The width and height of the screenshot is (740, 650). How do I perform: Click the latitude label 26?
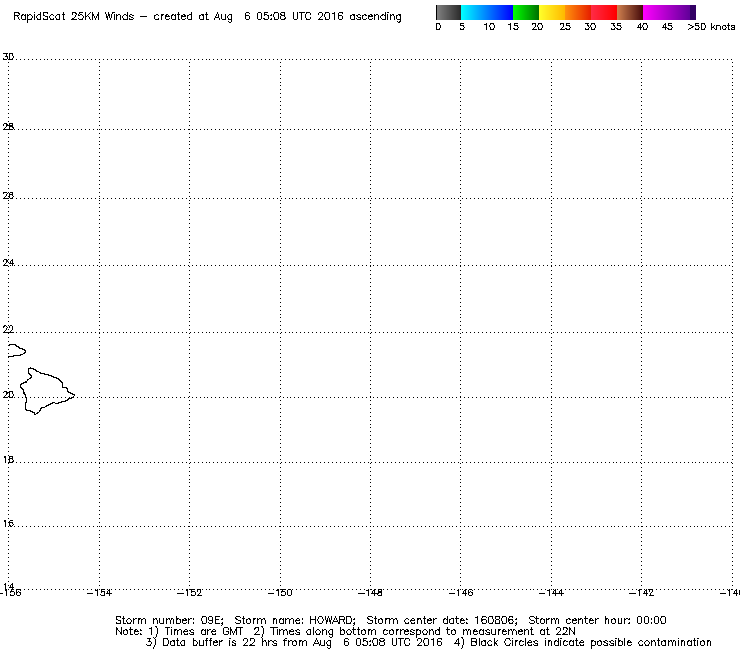pos(8,195)
